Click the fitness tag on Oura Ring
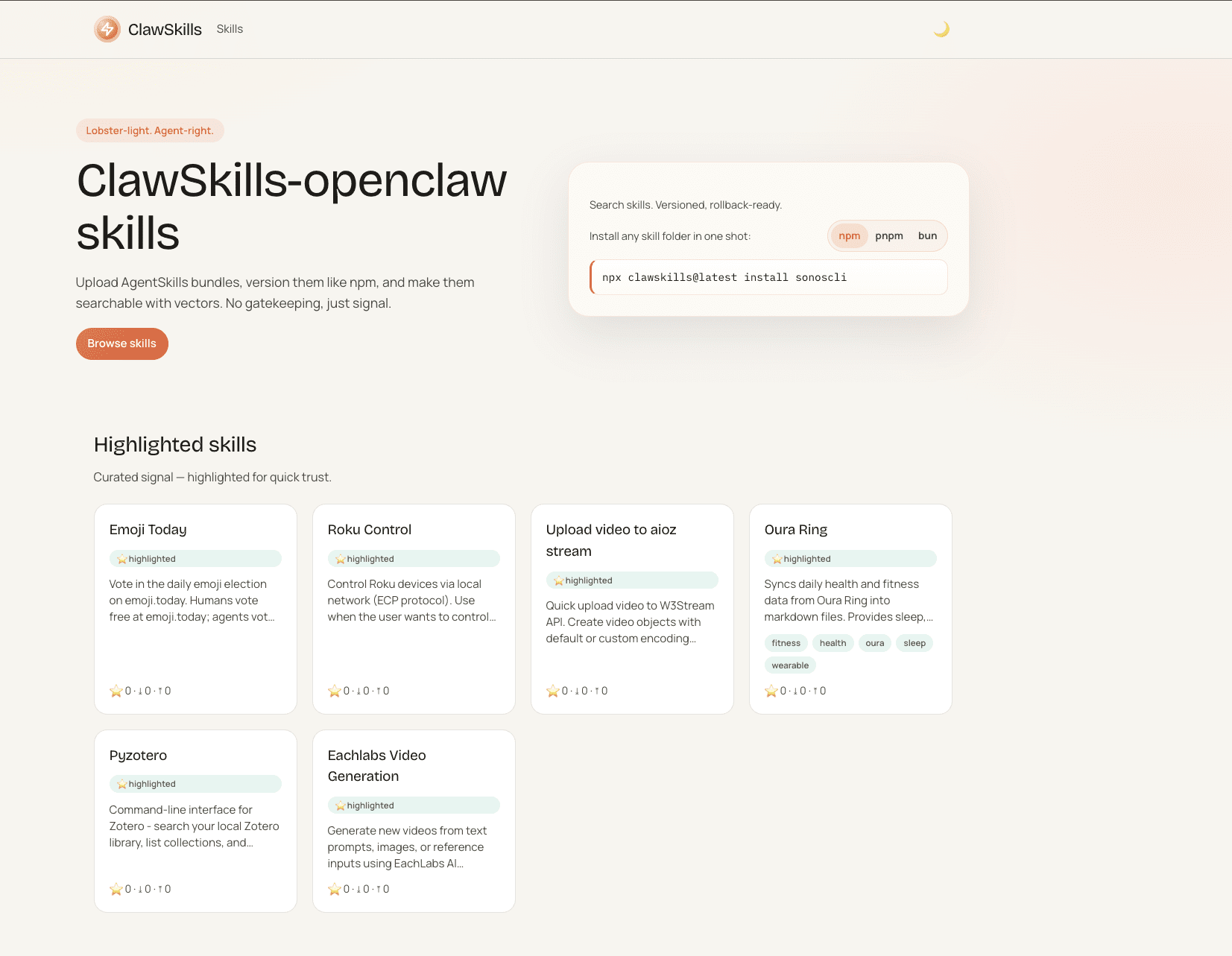The width and height of the screenshot is (1232, 956). (x=786, y=643)
